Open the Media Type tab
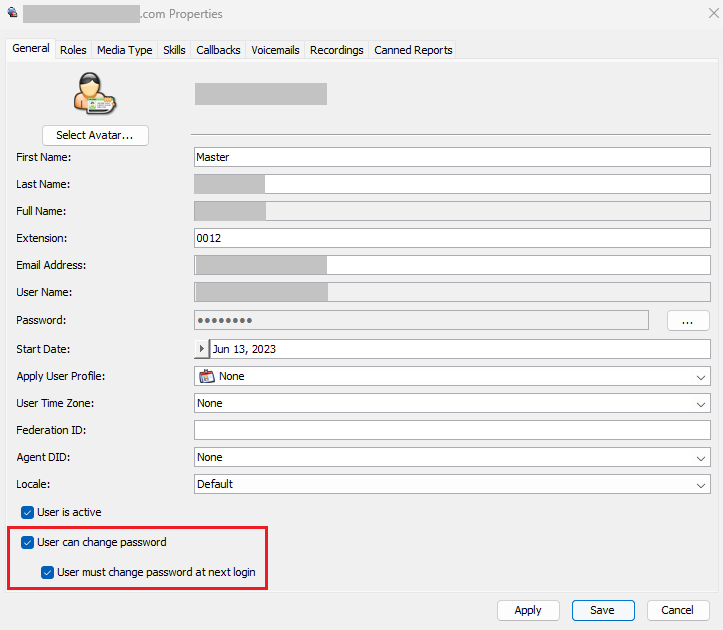Screen dimensions: 723x630 (x=124, y=50)
